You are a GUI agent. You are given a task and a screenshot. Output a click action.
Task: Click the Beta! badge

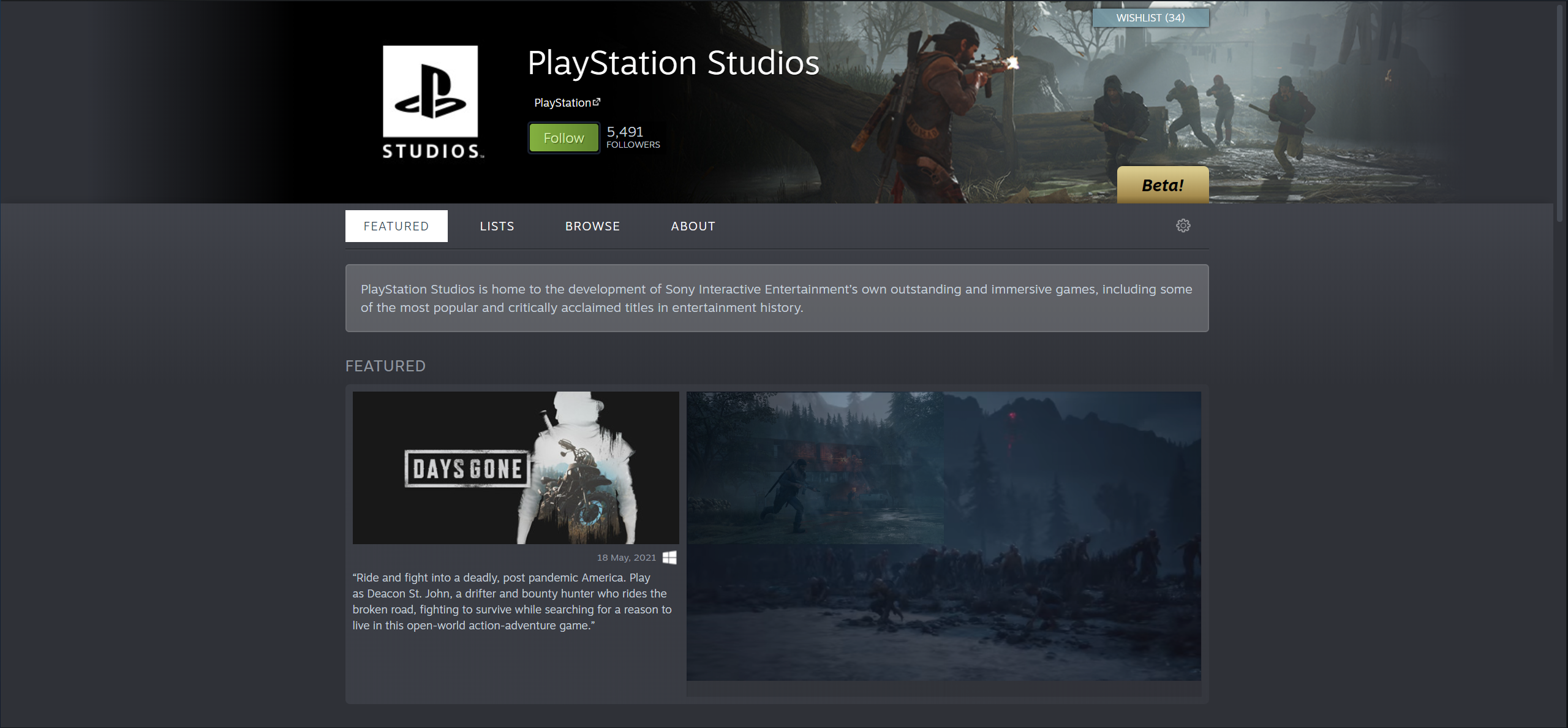1163,185
